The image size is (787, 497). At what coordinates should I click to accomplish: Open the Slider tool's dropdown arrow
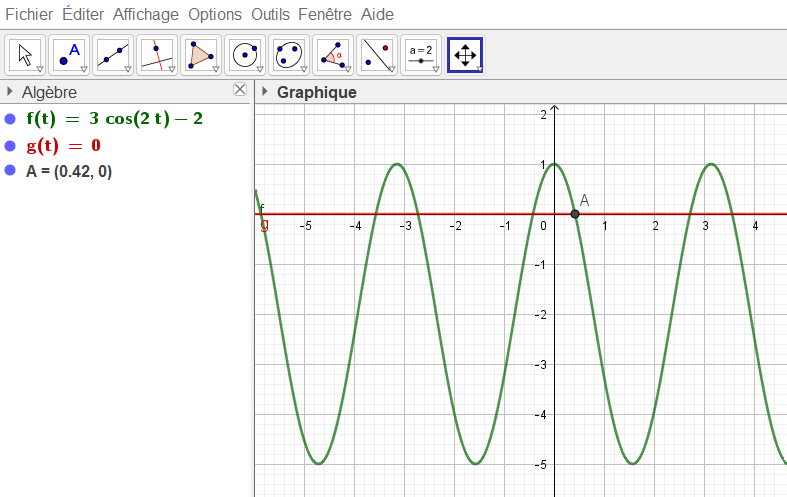coord(435,69)
